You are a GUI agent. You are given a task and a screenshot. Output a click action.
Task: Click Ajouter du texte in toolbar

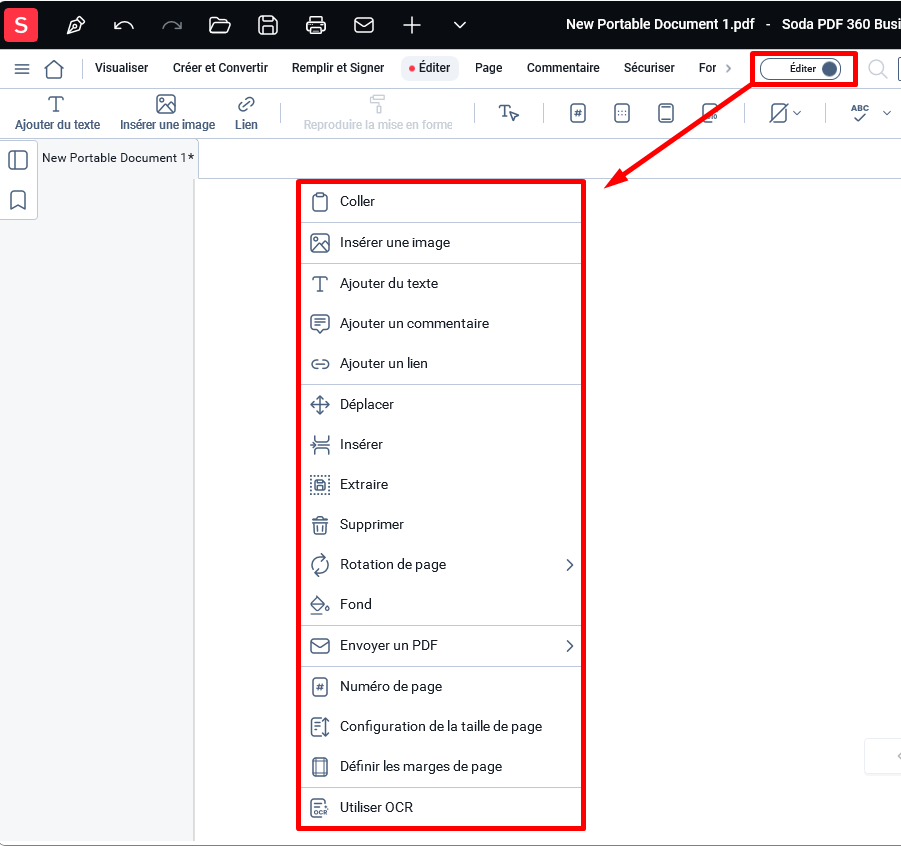[x=57, y=113]
